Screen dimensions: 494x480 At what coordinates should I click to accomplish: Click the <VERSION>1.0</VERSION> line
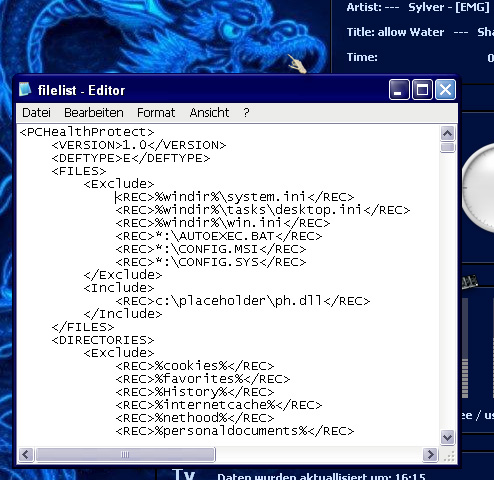click(139, 145)
